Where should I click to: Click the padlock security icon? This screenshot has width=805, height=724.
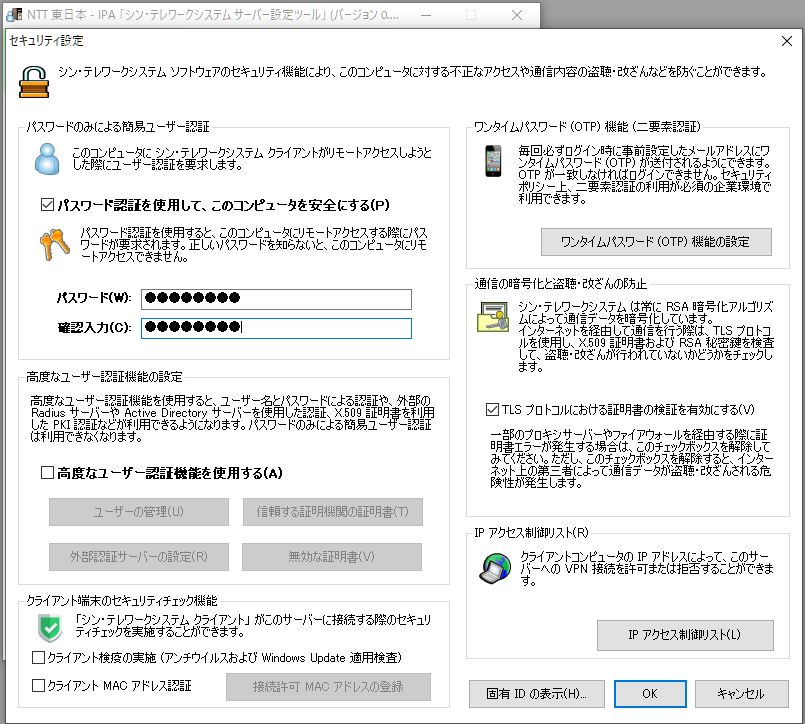[34, 82]
